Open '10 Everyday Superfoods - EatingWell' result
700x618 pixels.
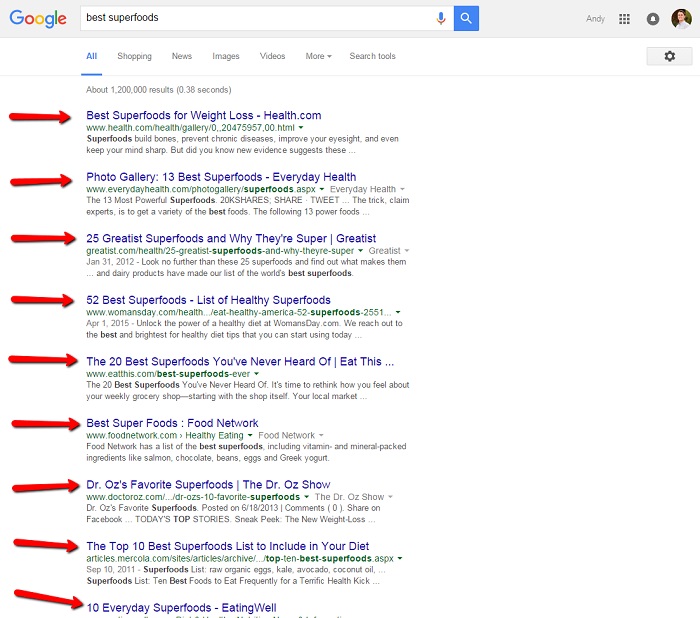pyautogui.click(x=181, y=608)
